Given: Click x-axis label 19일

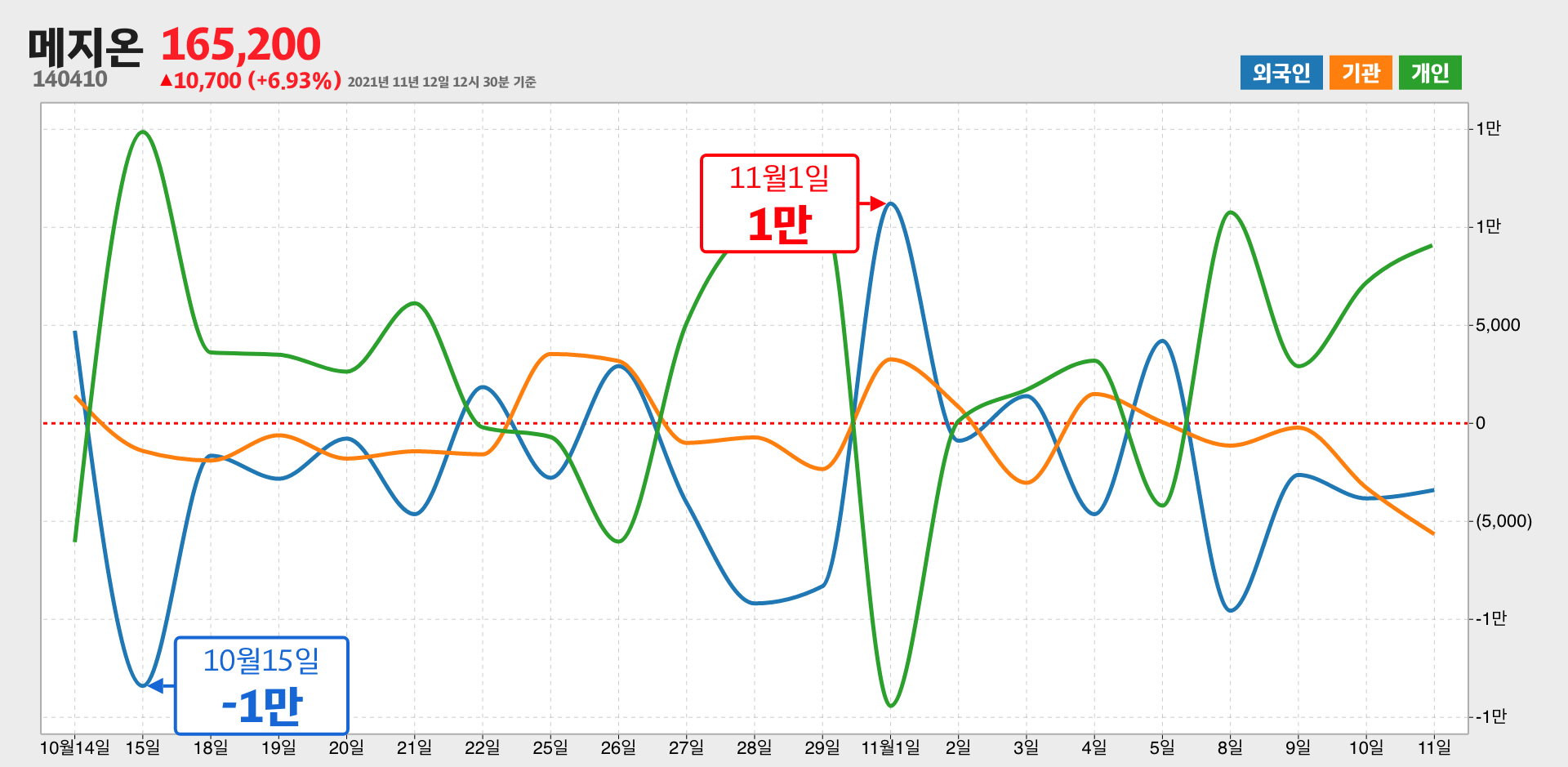Looking at the screenshot, I should (x=278, y=747).
